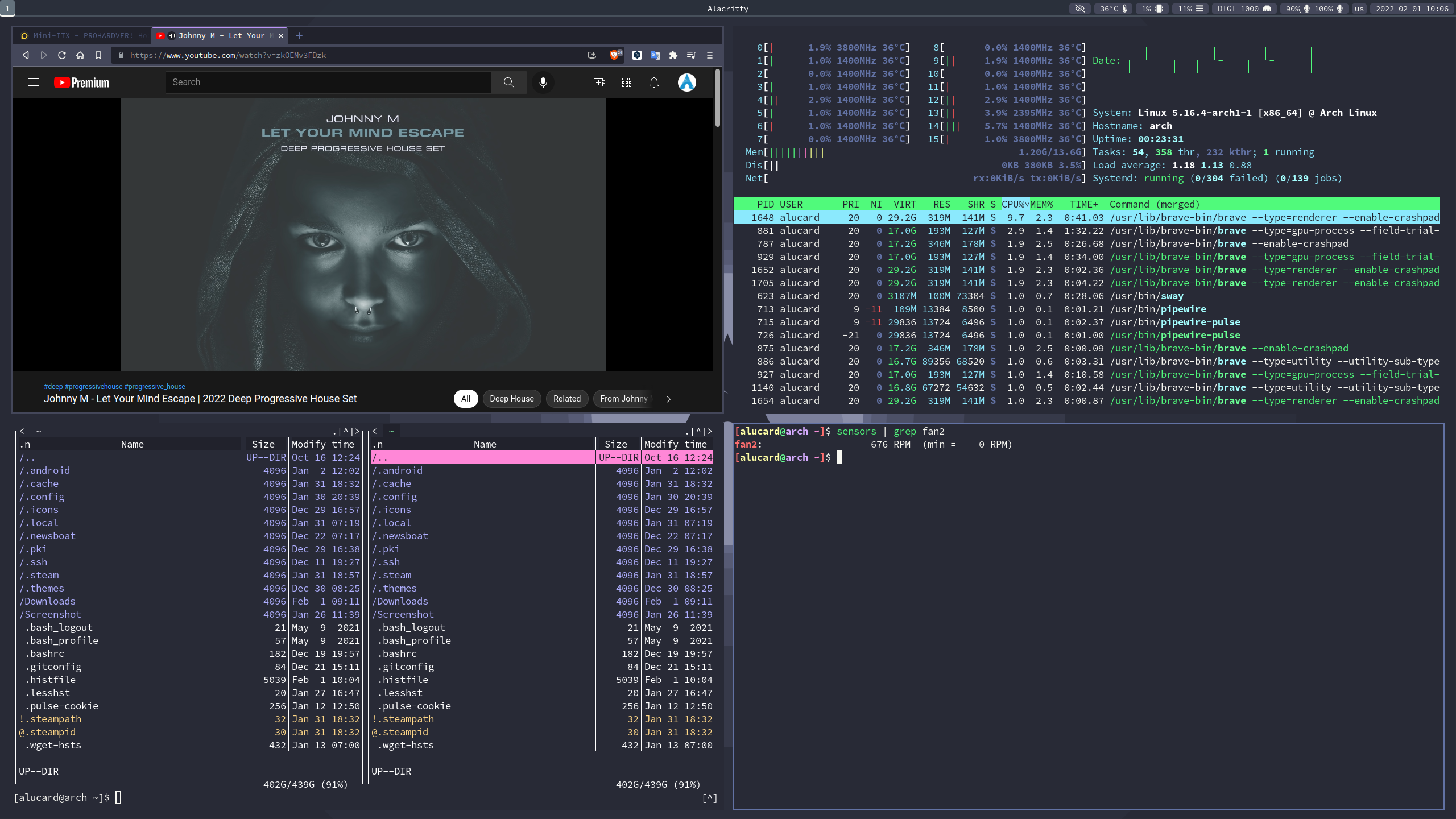Mute the tab via its speaker icon
The width and height of the screenshot is (1456, 819).
pos(172,35)
